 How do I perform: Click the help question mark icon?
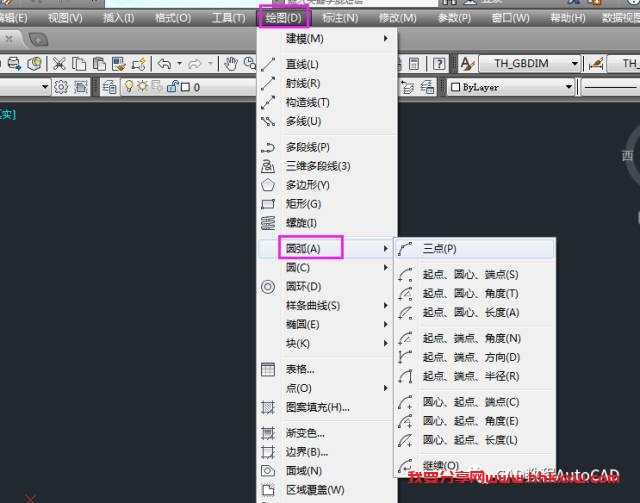tap(439, 64)
